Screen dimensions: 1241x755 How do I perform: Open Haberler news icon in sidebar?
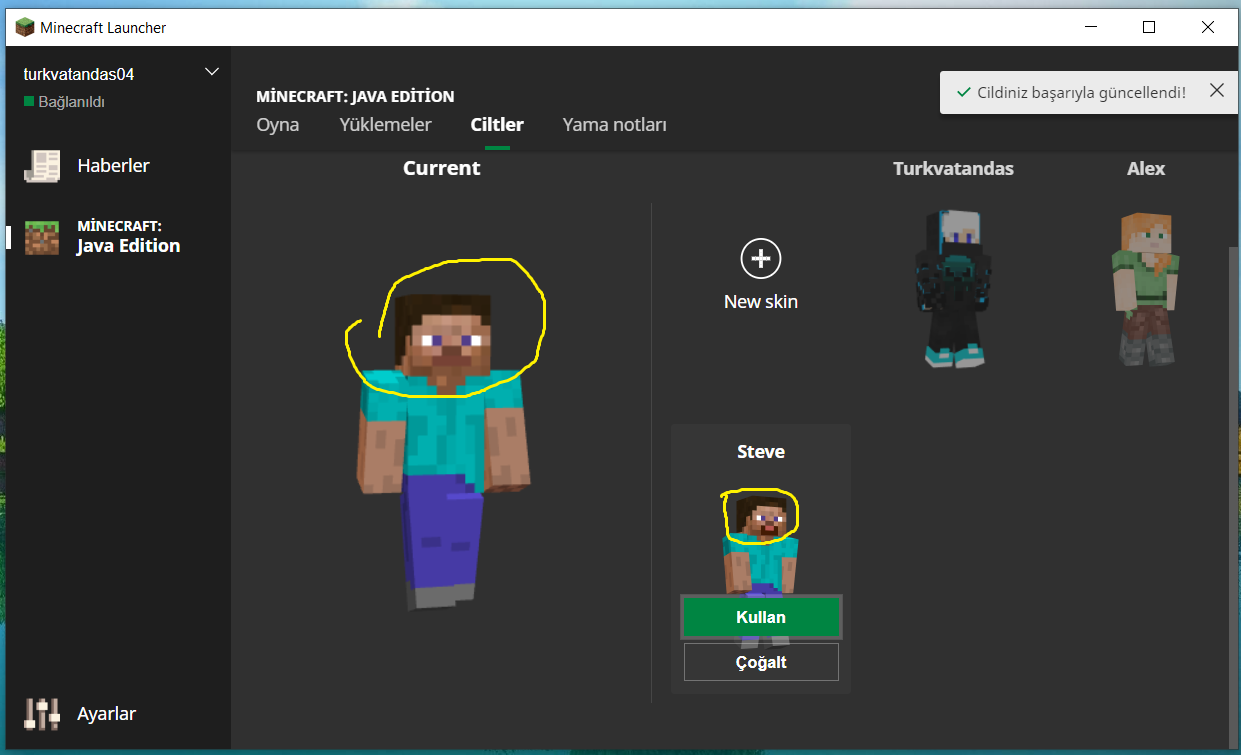pos(42,166)
